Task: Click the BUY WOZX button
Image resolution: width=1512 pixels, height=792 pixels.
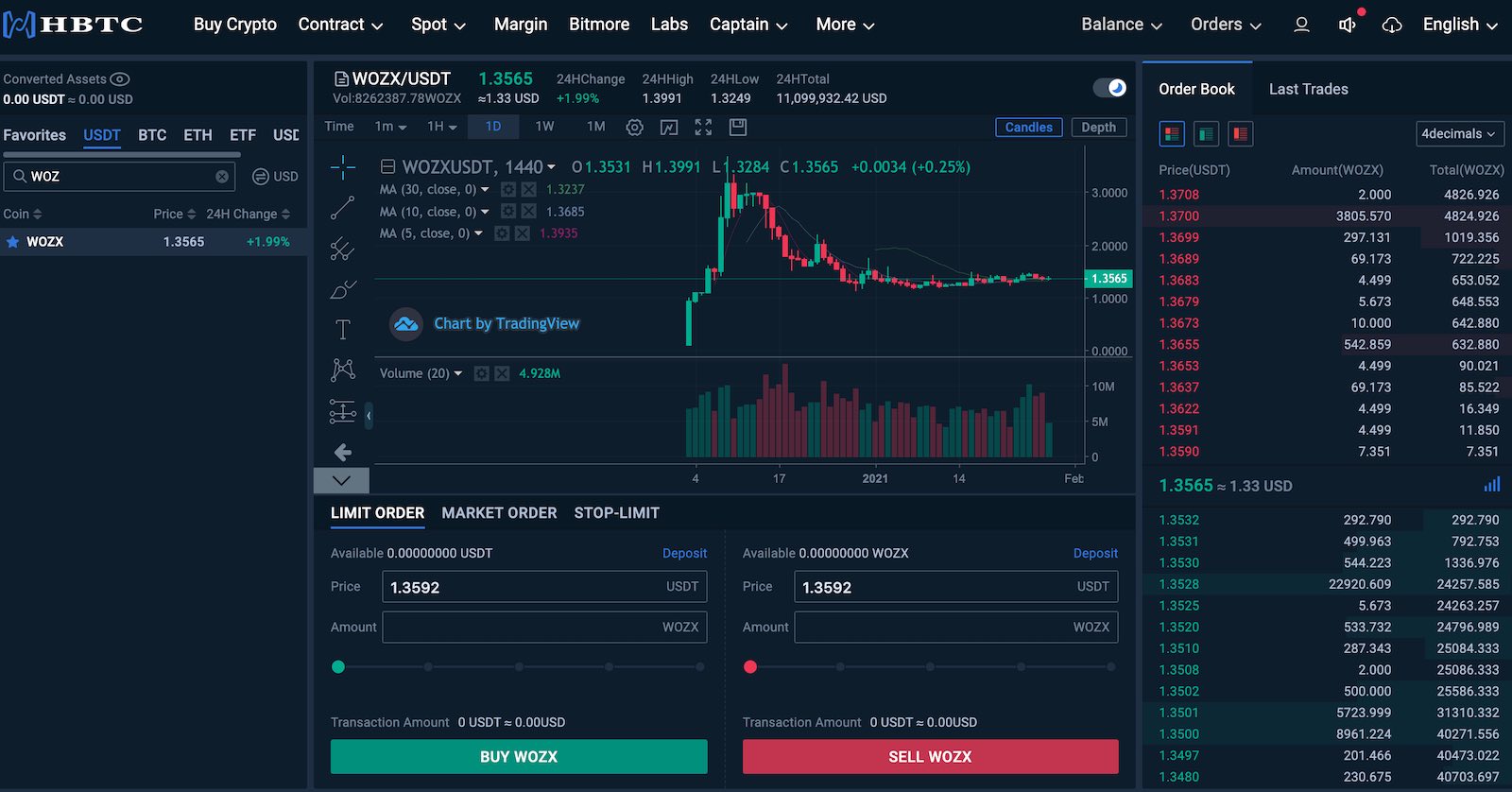Action: [519, 757]
